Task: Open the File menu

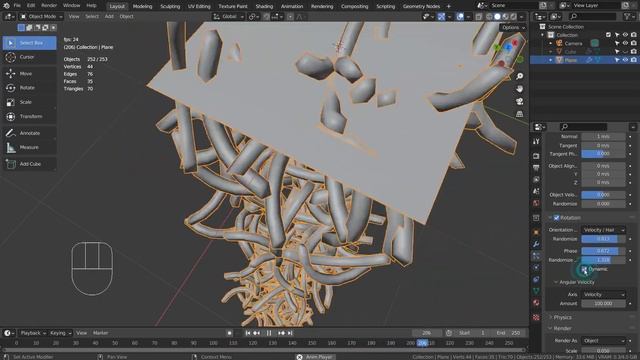Action: [17, 6]
